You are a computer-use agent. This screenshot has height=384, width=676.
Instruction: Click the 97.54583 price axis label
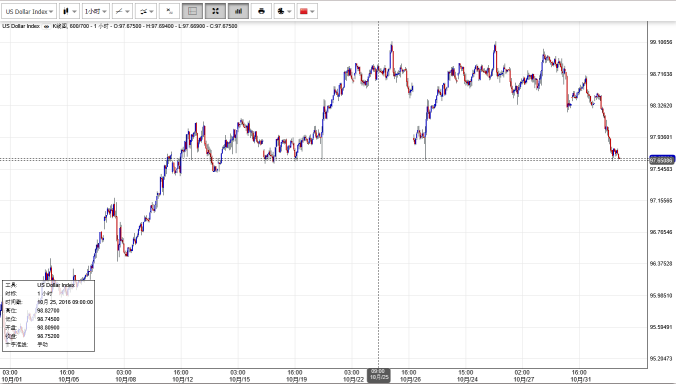[x=661, y=169]
